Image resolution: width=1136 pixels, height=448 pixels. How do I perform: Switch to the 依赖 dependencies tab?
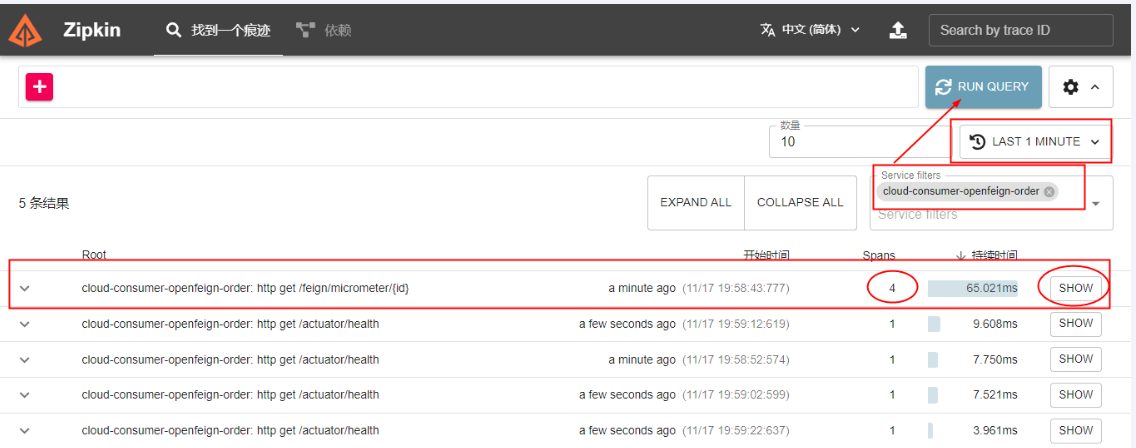coord(324,30)
